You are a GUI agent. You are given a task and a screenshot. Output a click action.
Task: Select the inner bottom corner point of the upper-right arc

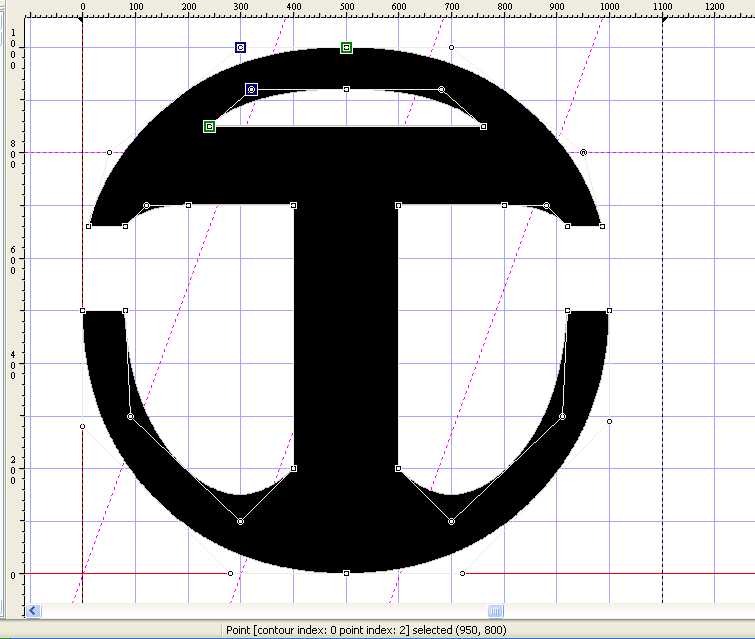[x=568, y=226]
